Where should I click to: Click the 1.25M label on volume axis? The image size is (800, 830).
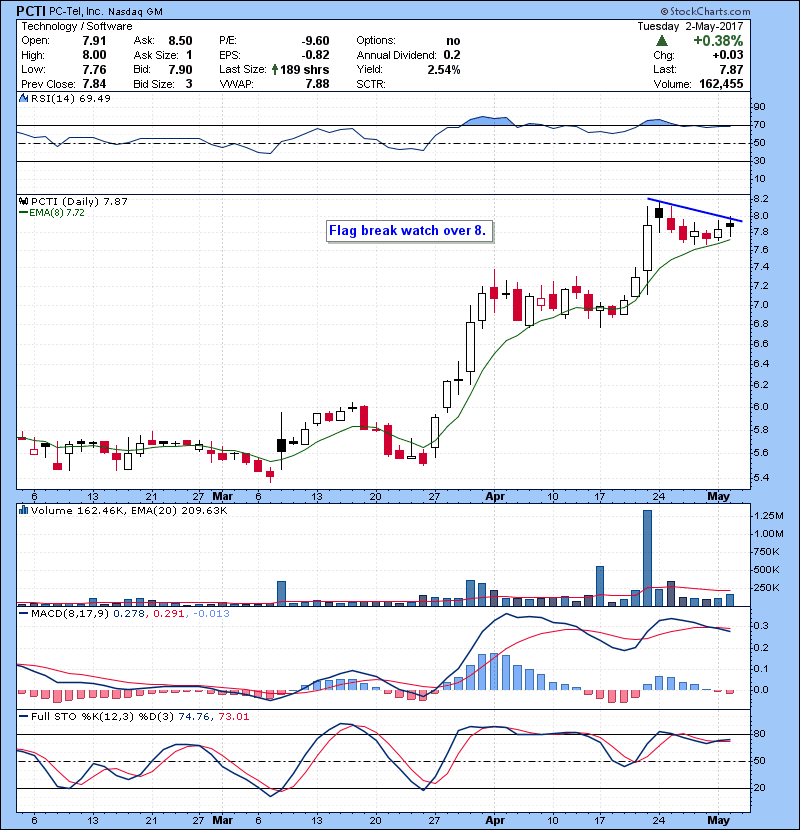point(768,515)
